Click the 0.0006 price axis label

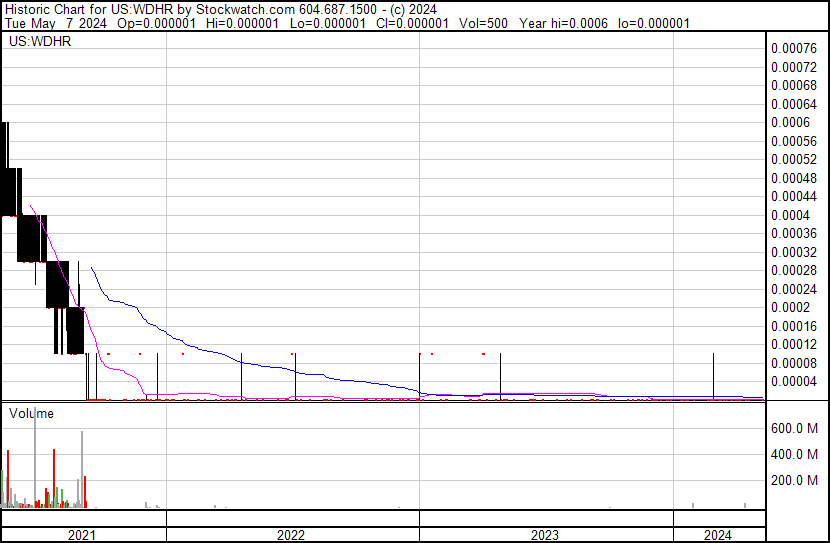[790, 122]
